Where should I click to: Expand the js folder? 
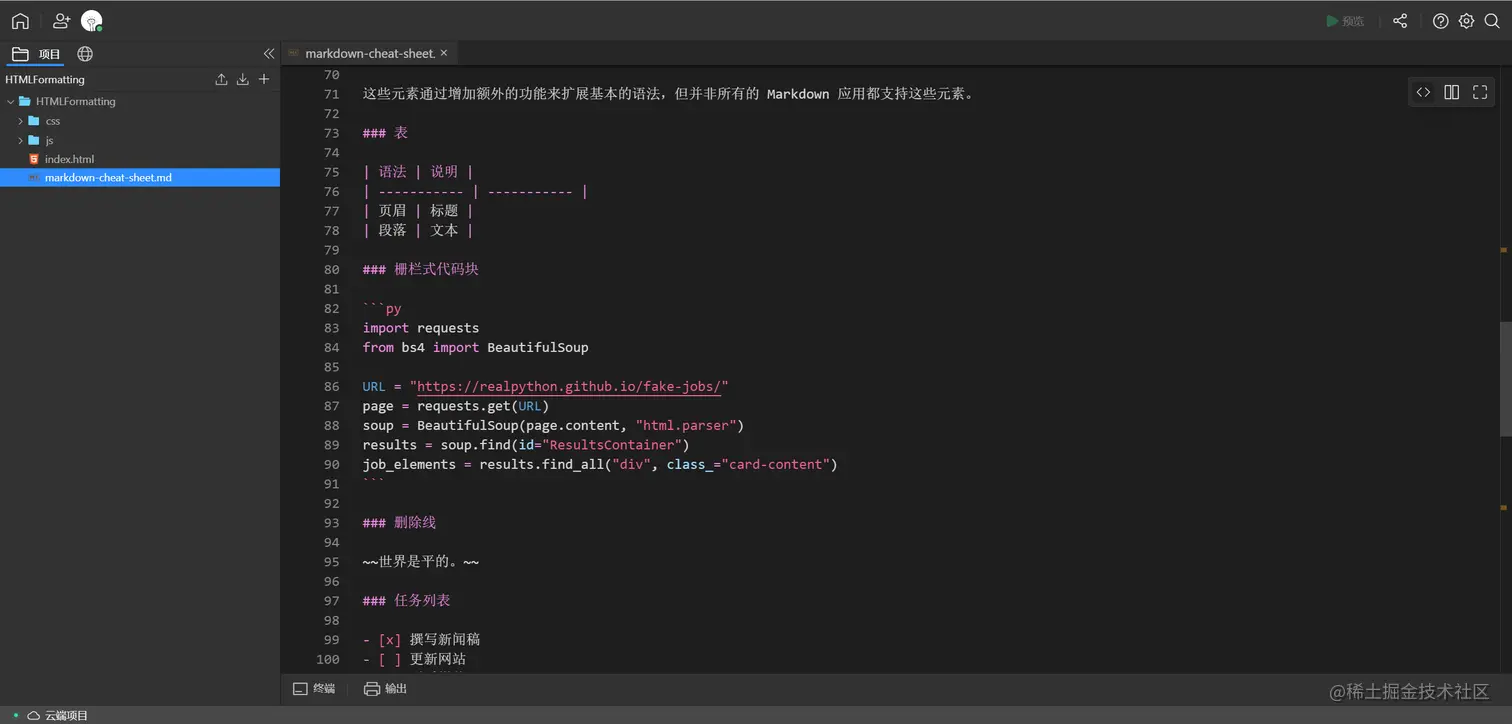coord(20,140)
